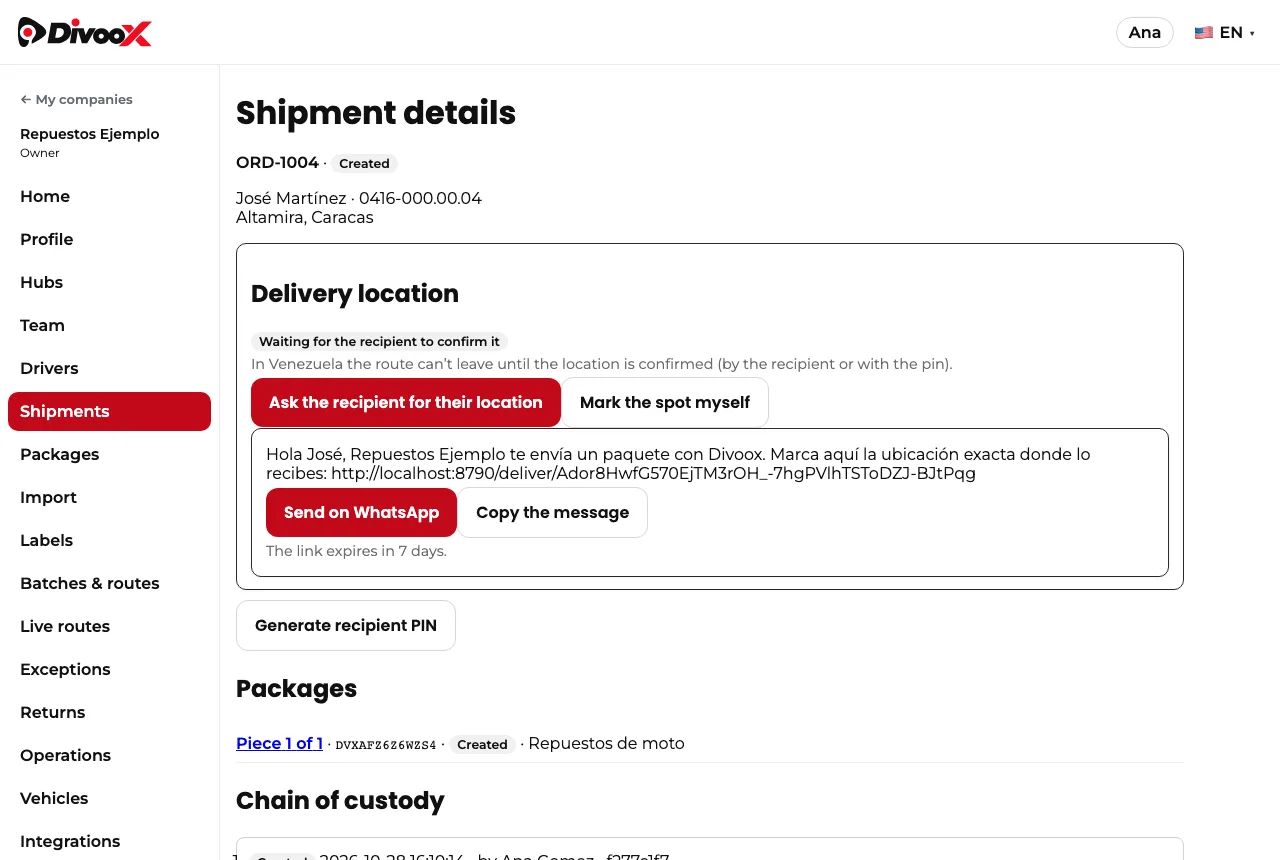The width and height of the screenshot is (1280, 860).
Task: Click the Divoox logo
Action: (x=85, y=32)
